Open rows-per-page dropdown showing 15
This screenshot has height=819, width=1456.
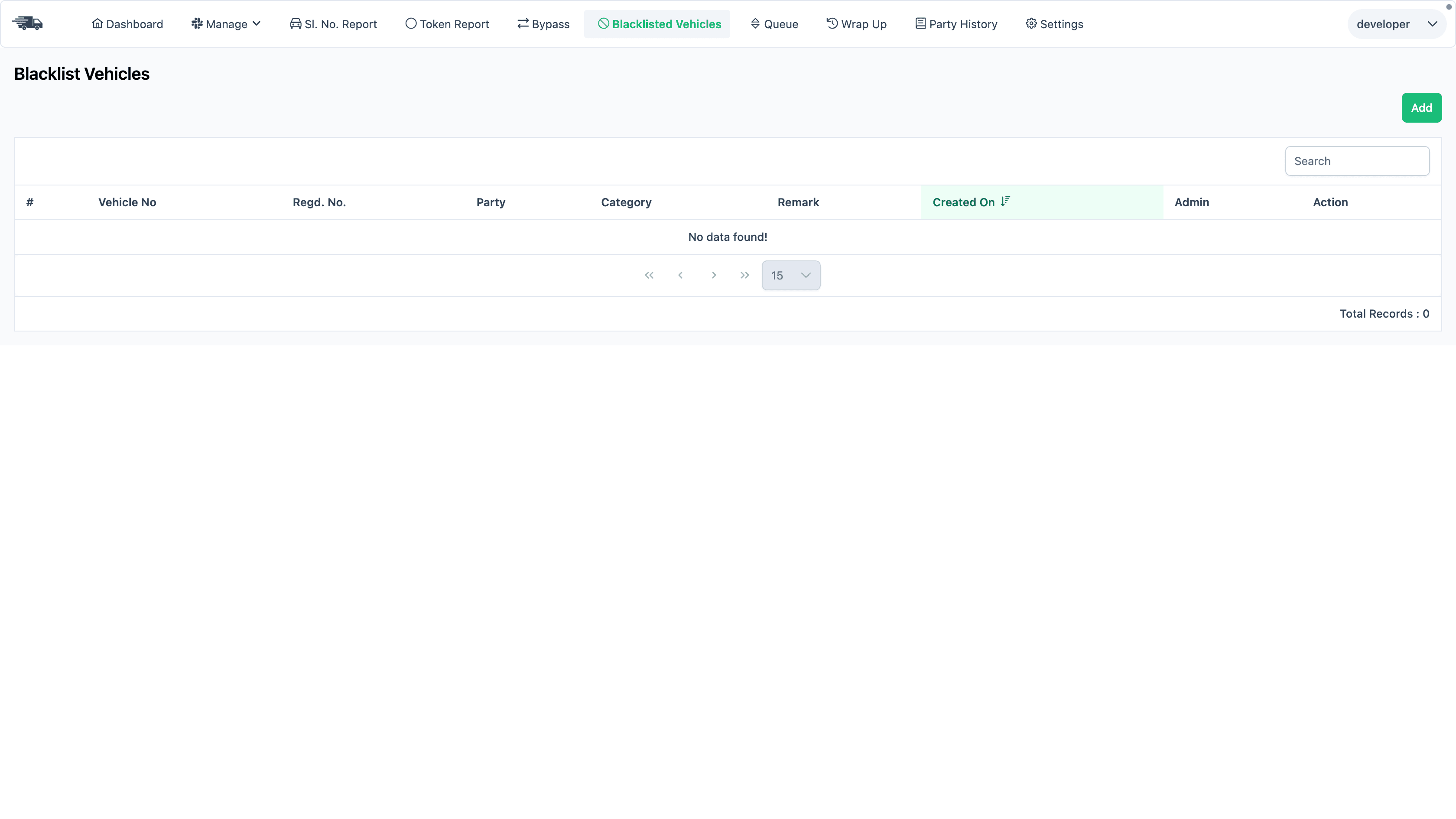click(x=791, y=275)
